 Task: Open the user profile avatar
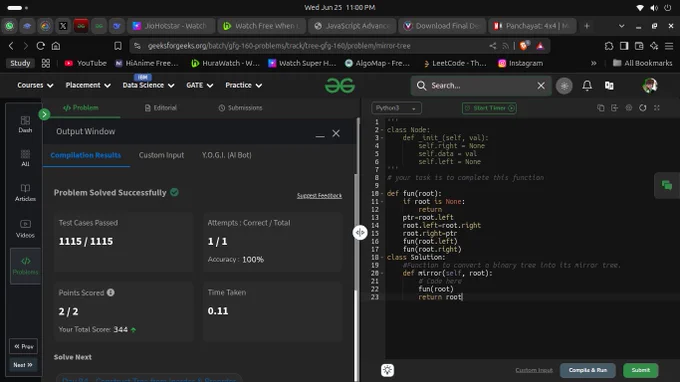pos(650,85)
